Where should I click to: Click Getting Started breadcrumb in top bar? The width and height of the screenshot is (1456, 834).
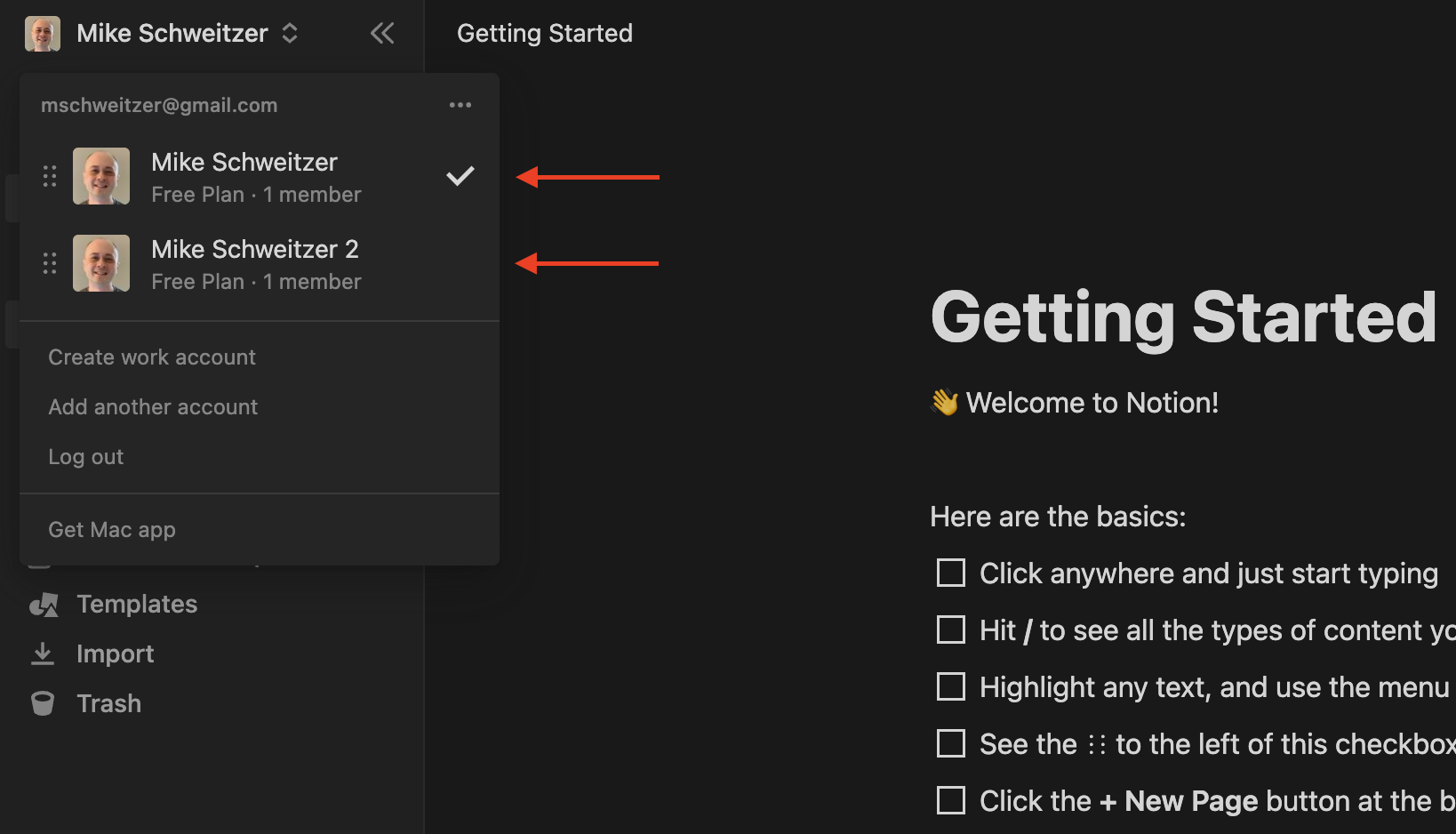(545, 34)
